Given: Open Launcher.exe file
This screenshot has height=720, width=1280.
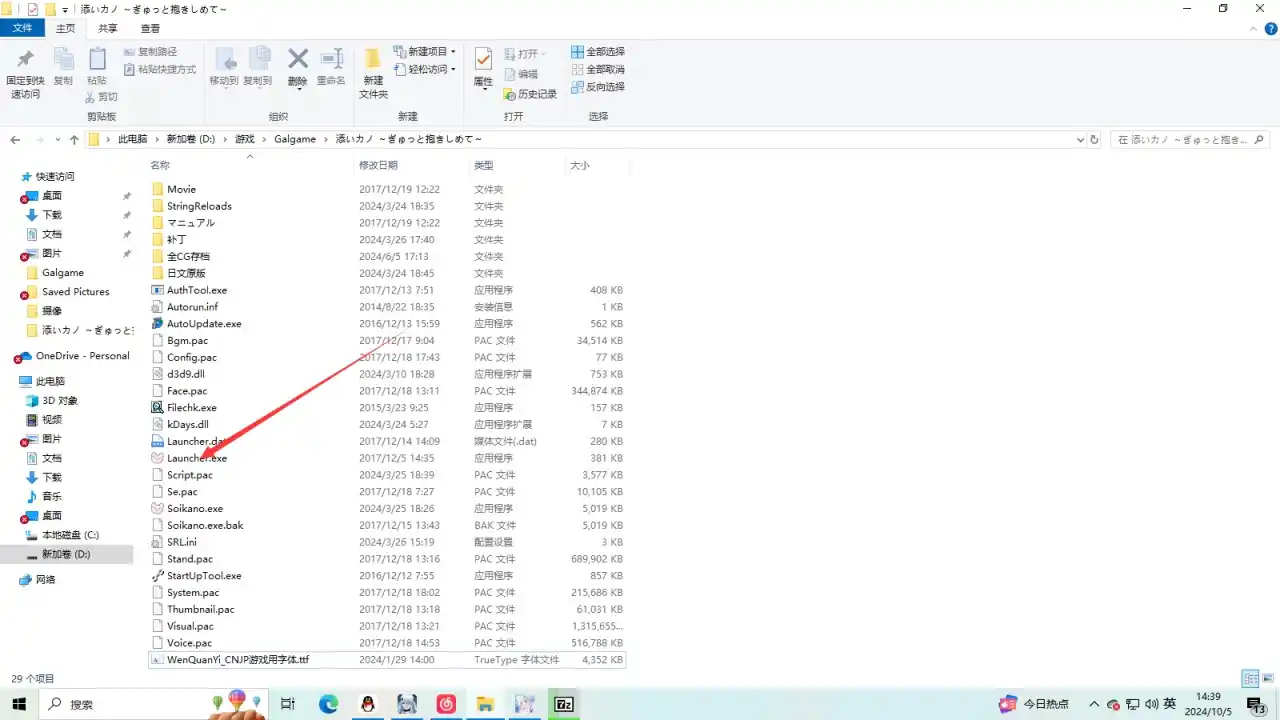Looking at the screenshot, I should [x=197, y=458].
